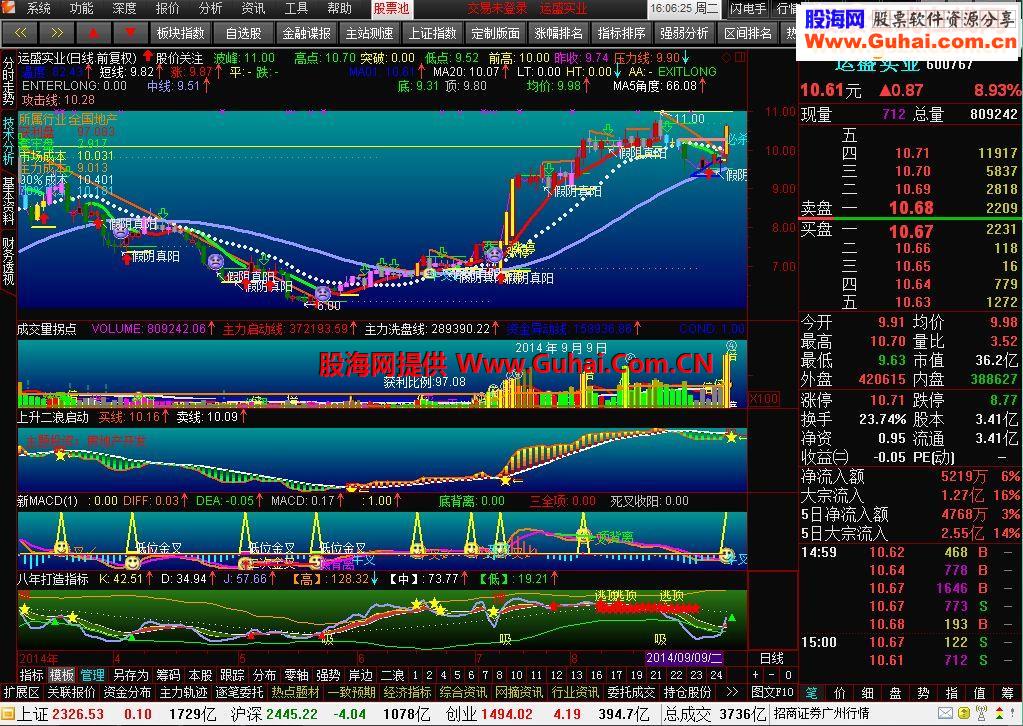Click the red arrow icon before 股价关注
Viewport: 1023px width, 726px height.
coord(147,56)
